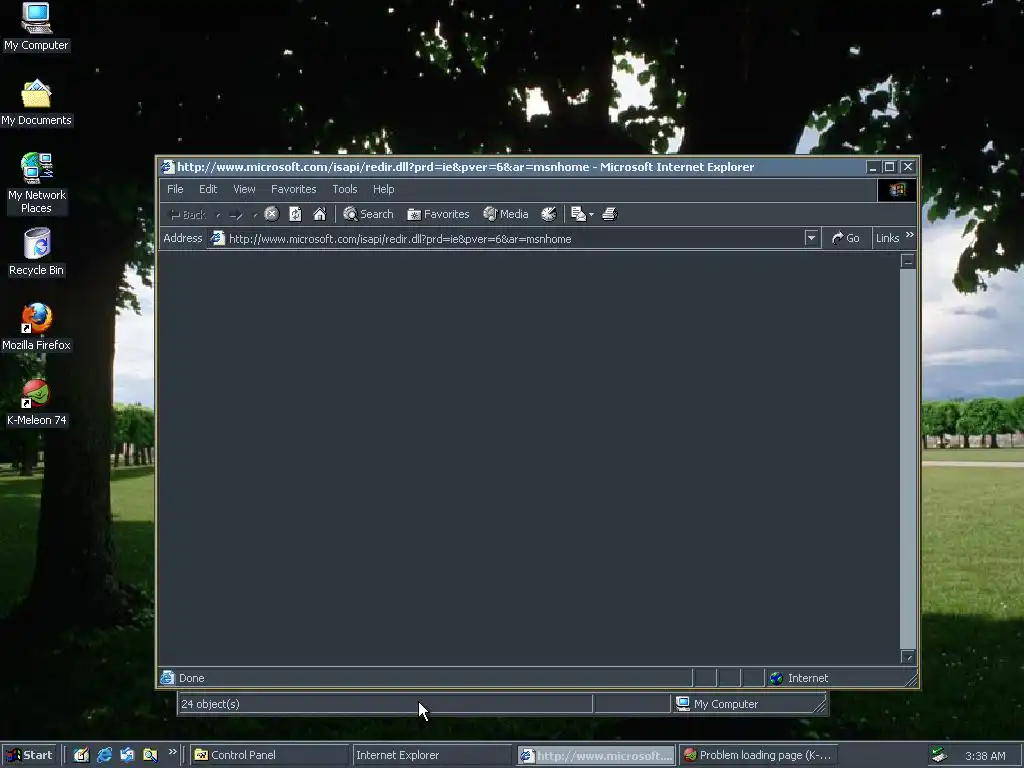Open the File menu
1024x768 pixels.
pyautogui.click(x=175, y=189)
